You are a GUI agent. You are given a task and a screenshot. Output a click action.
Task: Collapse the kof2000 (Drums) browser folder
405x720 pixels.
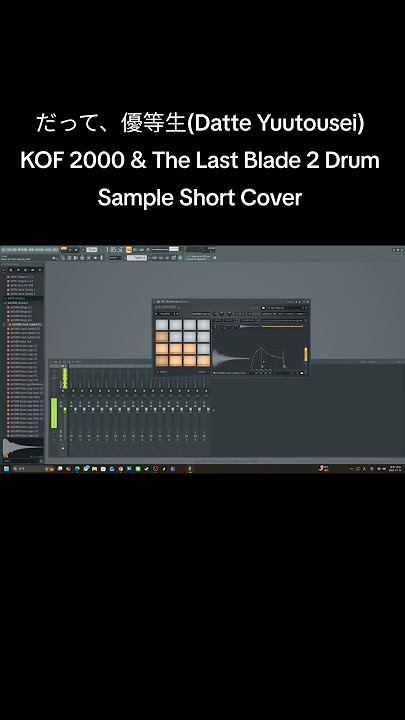click(17, 303)
